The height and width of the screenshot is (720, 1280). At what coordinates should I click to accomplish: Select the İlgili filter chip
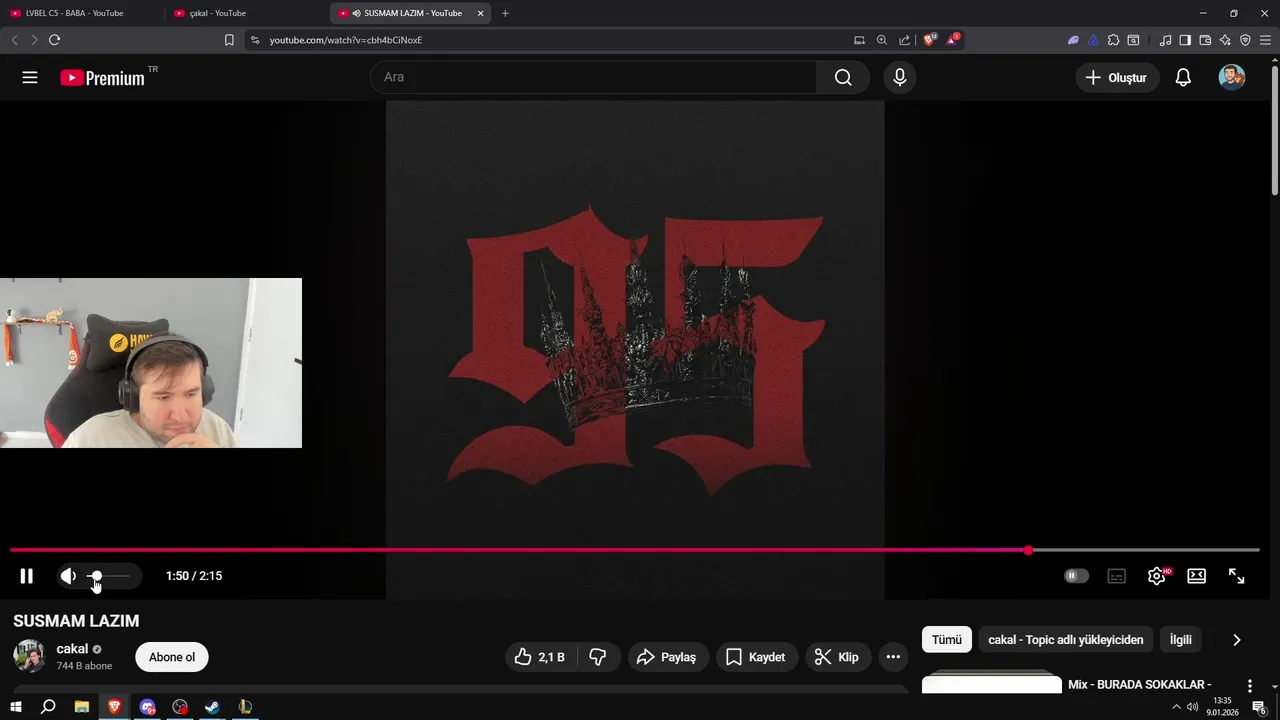click(x=1181, y=640)
